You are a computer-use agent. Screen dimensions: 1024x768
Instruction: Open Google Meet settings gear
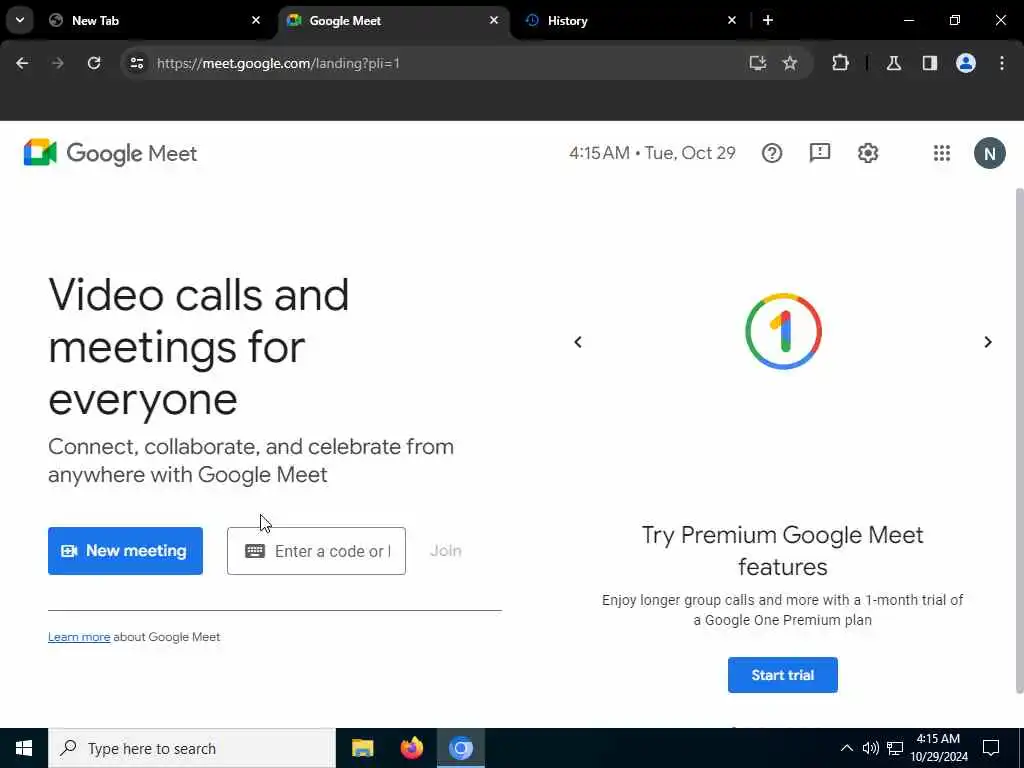[x=867, y=153]
